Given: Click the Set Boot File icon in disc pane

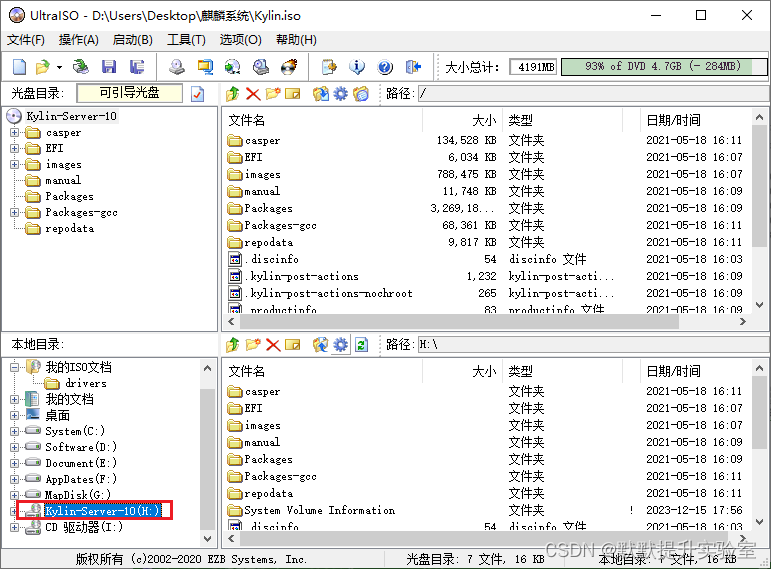Looking at the screenshot, I should point(361,93).
